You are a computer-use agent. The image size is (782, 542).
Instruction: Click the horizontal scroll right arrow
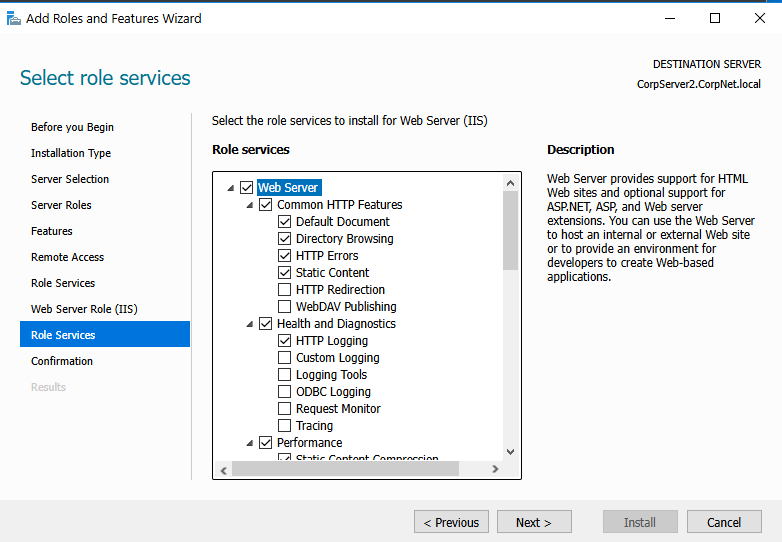click(x=495, y=469)
